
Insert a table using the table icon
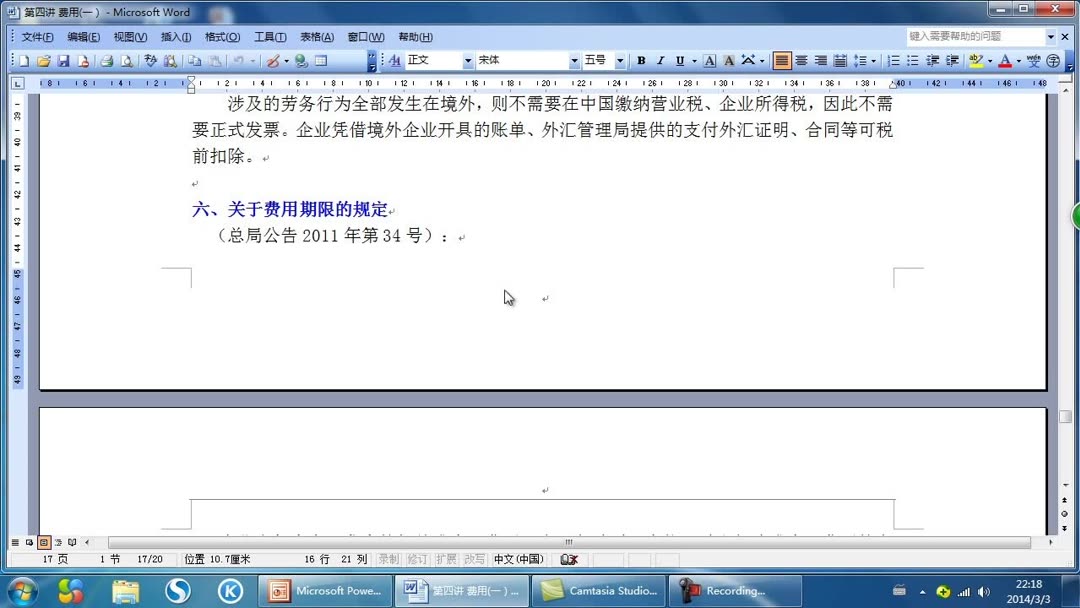point(321,61)
